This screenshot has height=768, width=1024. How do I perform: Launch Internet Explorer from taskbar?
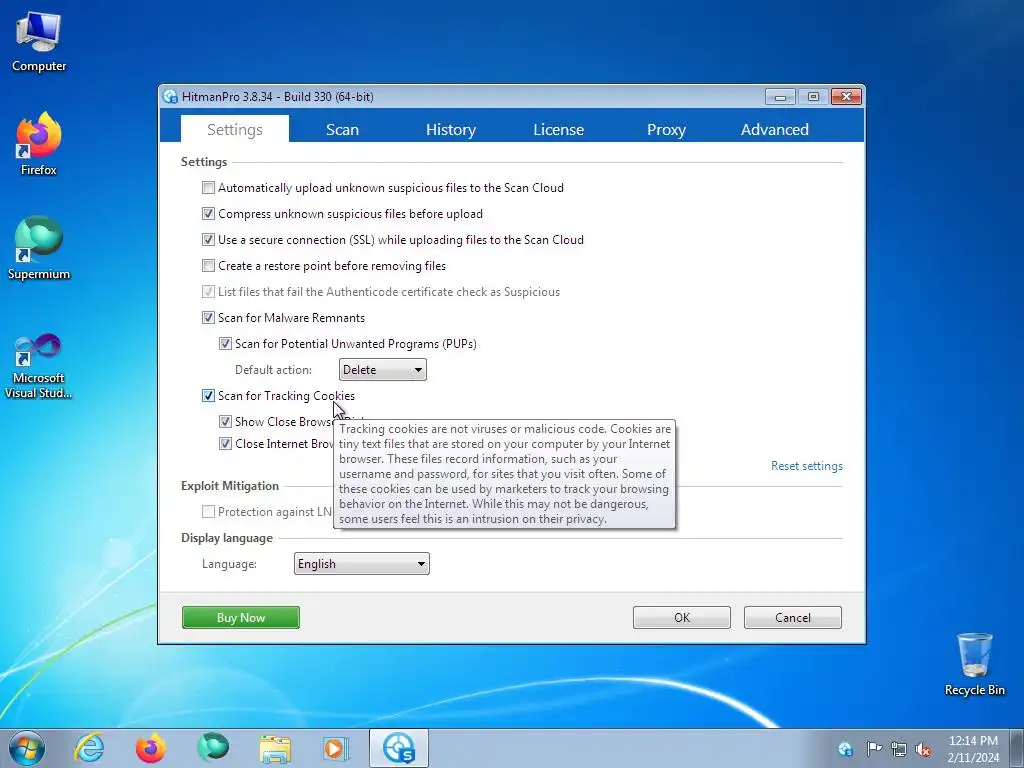[x=89, y=748]
